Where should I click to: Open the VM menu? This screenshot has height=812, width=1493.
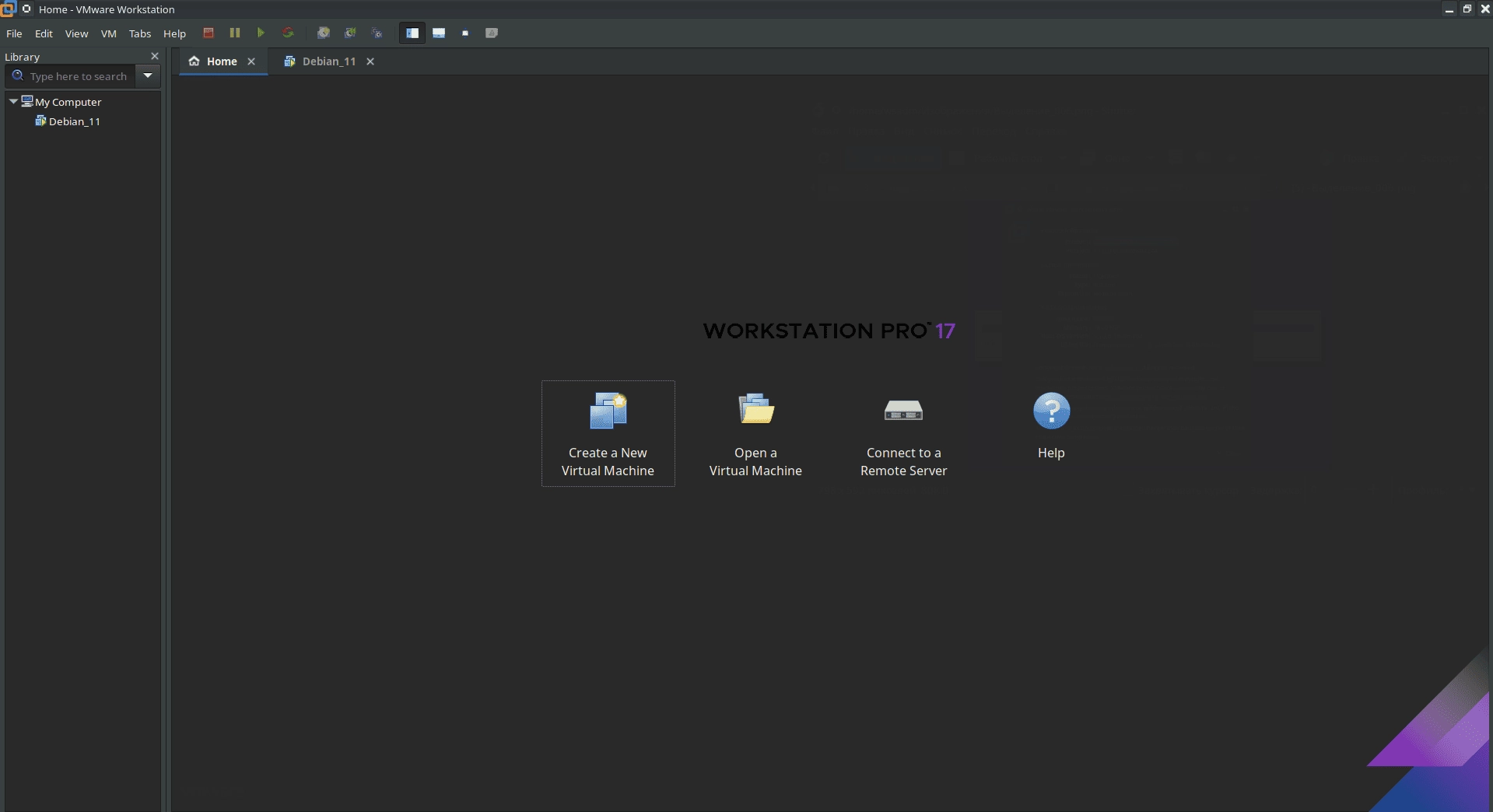click(109, 33)
